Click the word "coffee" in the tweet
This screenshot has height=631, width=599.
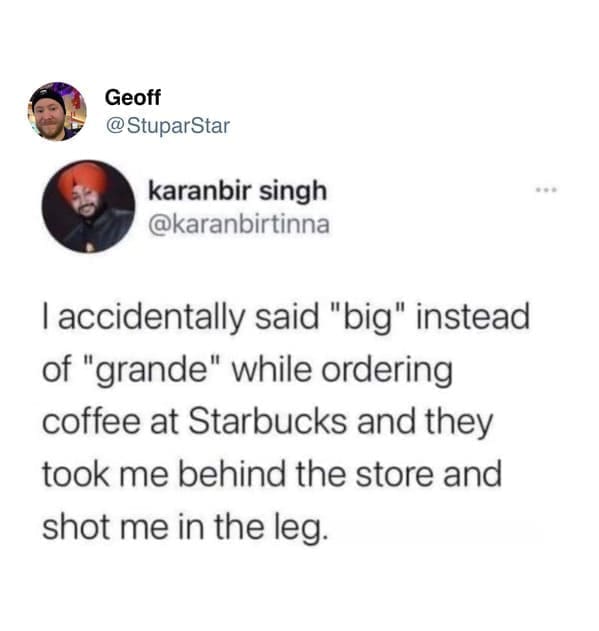point(91,421)
